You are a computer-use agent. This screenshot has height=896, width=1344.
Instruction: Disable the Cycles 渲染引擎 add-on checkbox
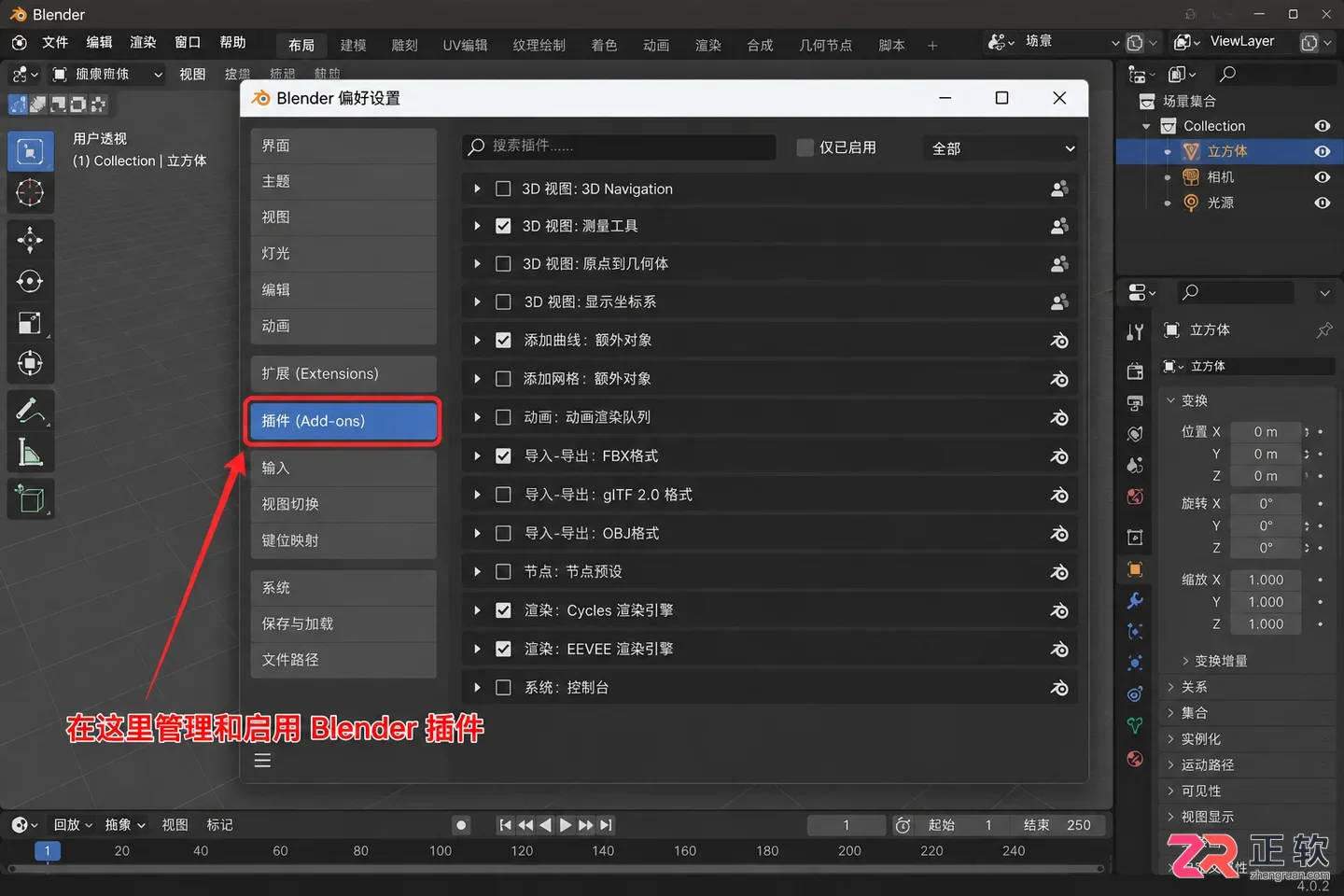coord(503,610)
